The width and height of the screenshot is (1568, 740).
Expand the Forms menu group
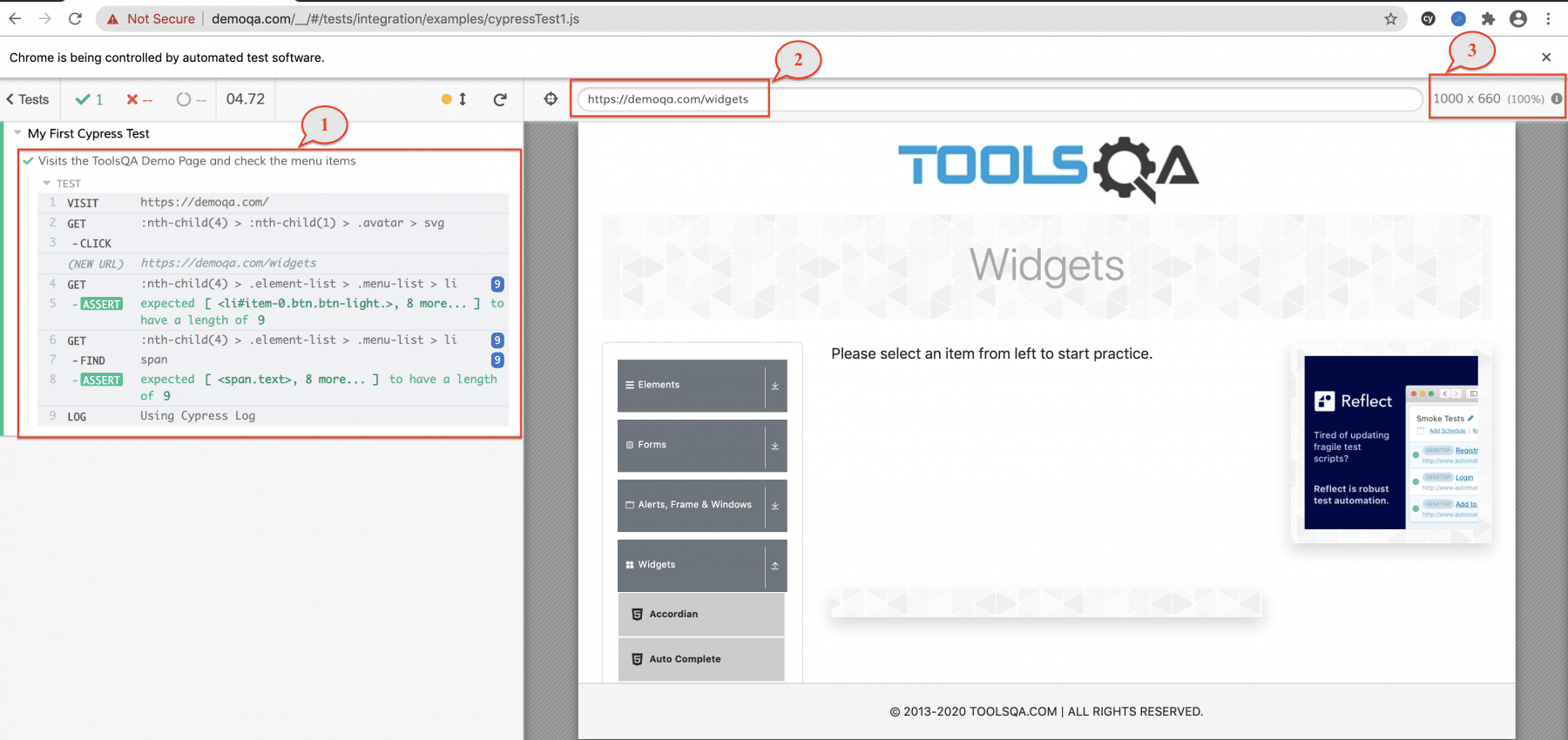click(701, 445)
